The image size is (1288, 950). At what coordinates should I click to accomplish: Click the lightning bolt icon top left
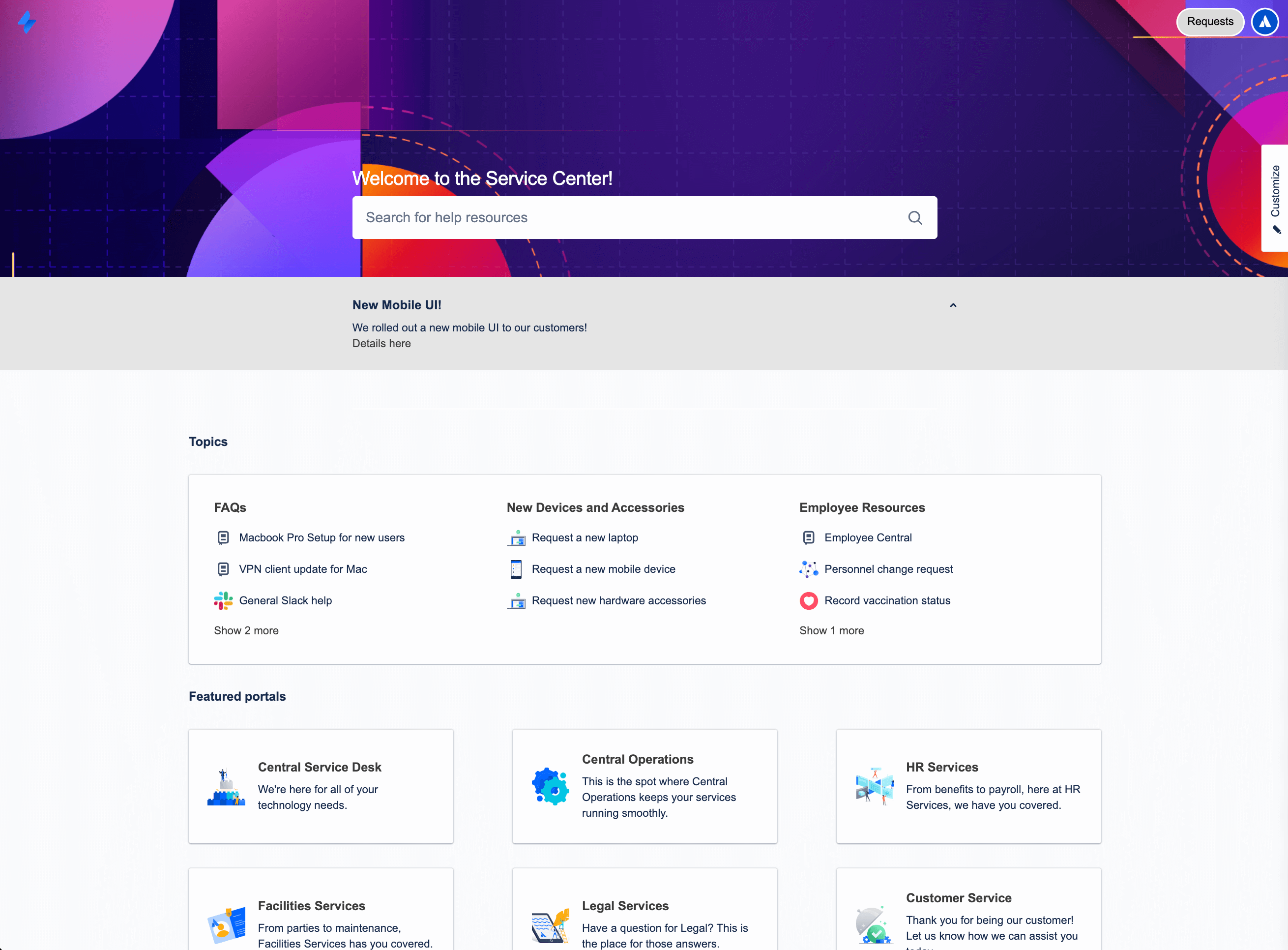(x=27, y=22)
